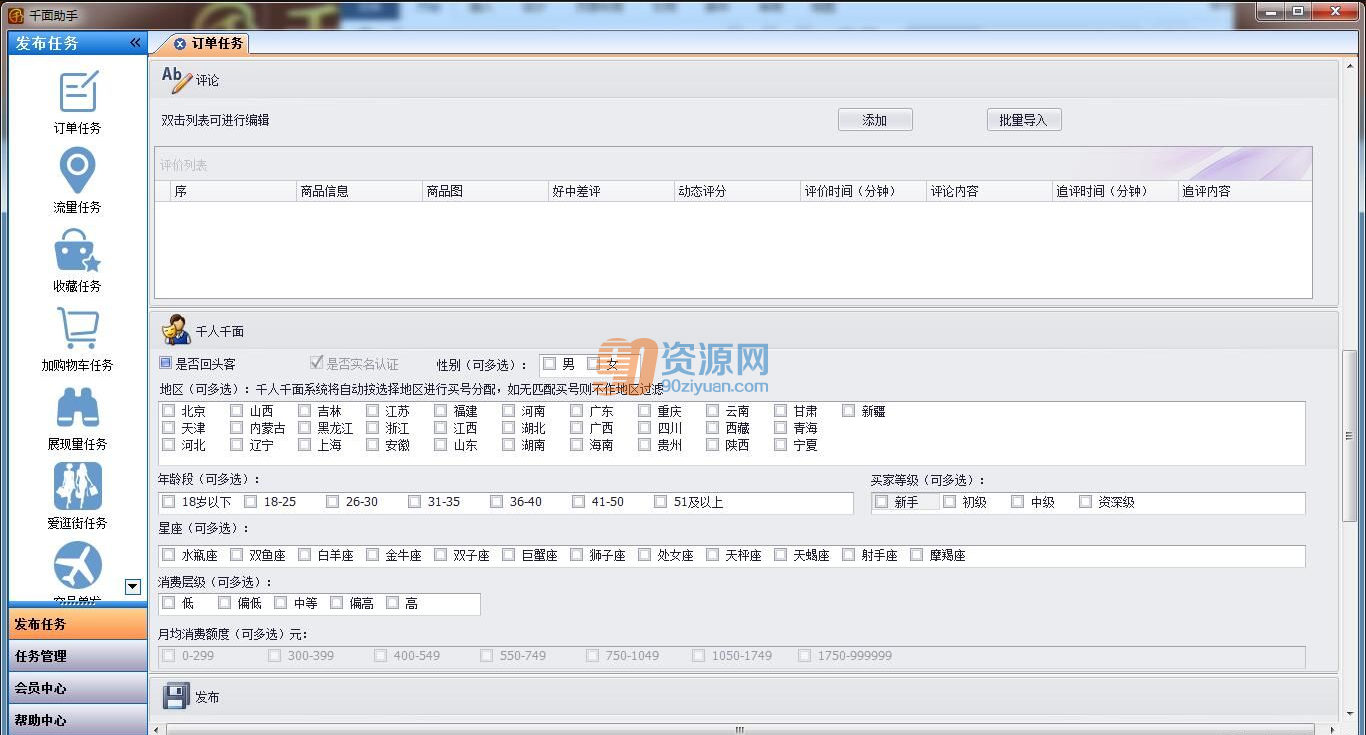Open the 订单任务 sidebar icon
Image resolution: width=1366 pixels, height=735 pixels.
(x=78, y=92)
